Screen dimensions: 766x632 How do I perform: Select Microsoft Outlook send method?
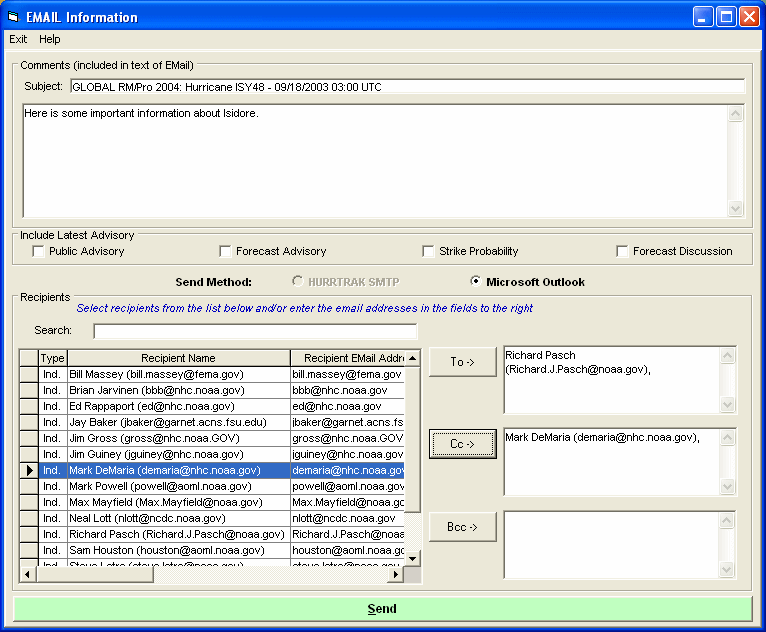(x=475, y=281)
